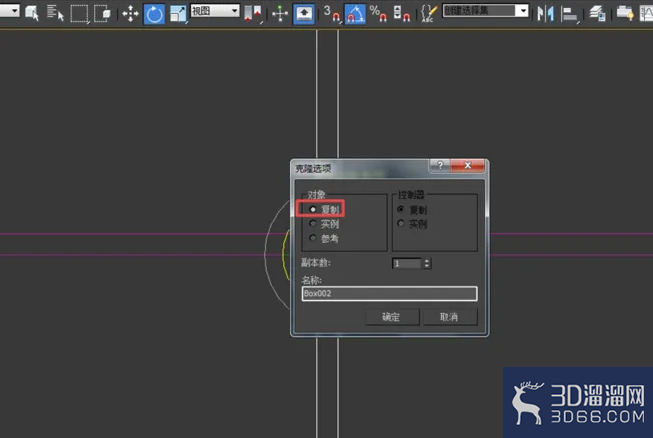Viewport: 653px width, 438px height.
Task: Toggle Select and Manipulate tool
Action: tap(280, 14)
